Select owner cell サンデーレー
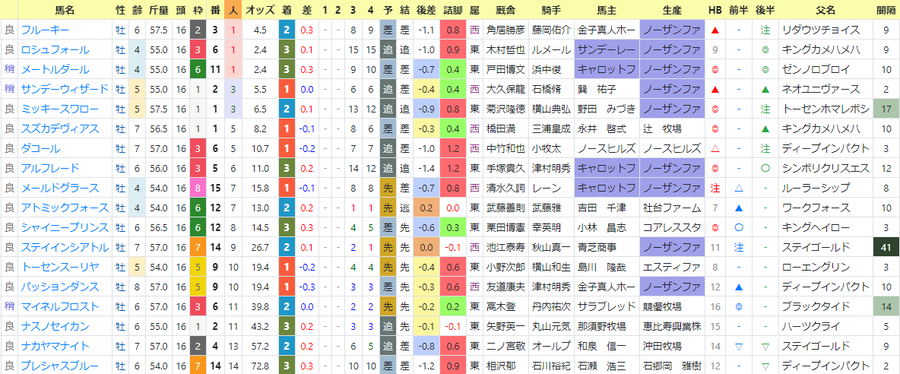 click(606, 50)
